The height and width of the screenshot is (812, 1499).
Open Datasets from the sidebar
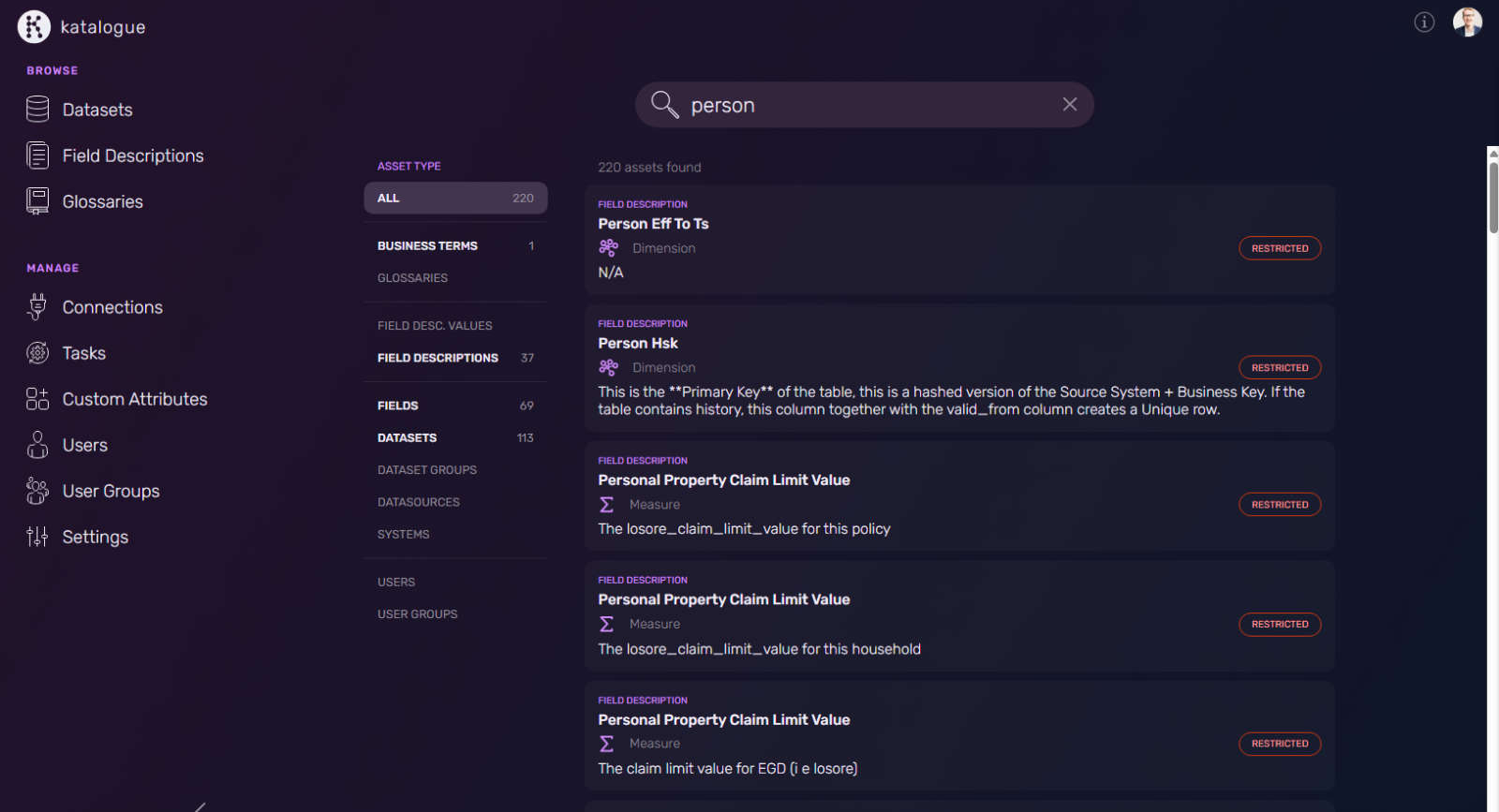coord(96,110)
